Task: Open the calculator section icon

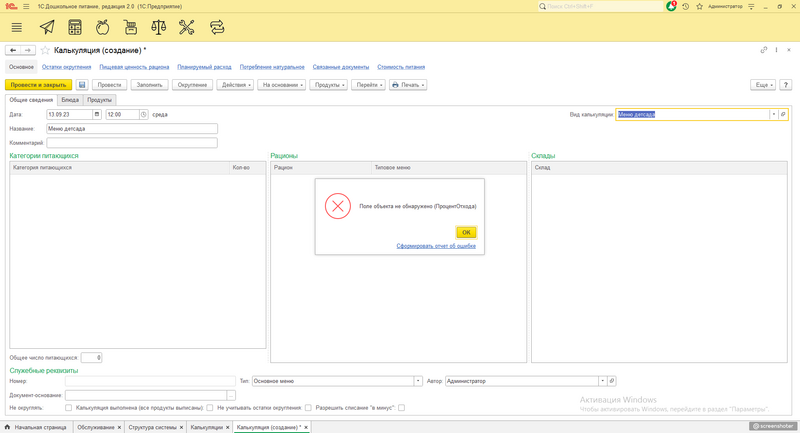Action: tap(75, 27)
